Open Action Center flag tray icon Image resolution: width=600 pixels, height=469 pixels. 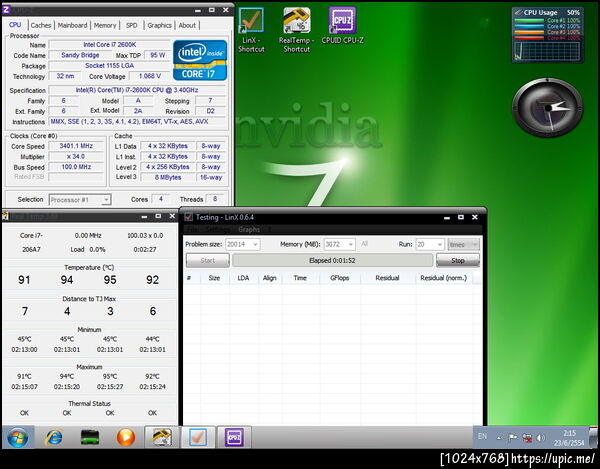point(512,438)
